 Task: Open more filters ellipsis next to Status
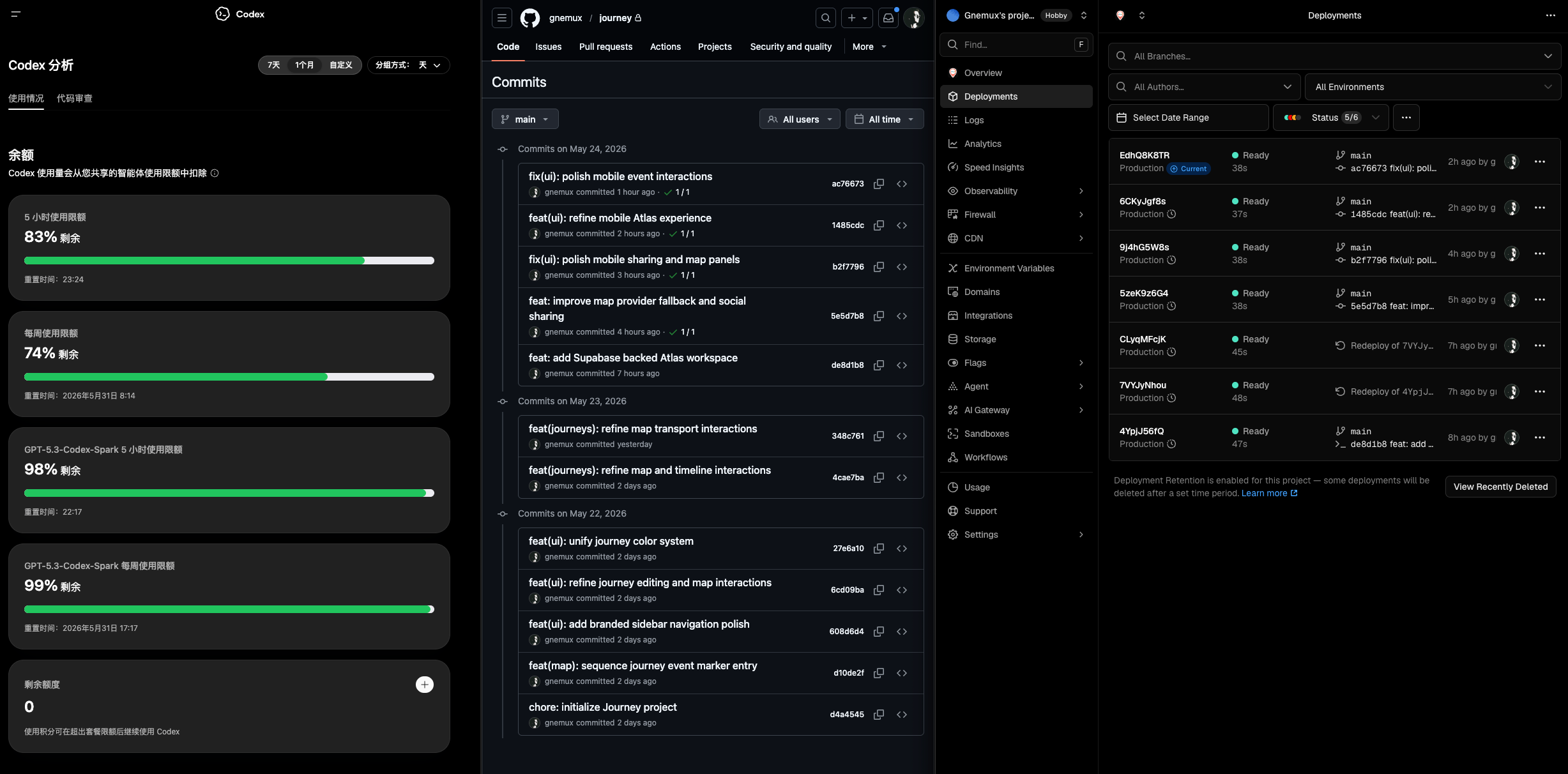tap(1406, 118)
